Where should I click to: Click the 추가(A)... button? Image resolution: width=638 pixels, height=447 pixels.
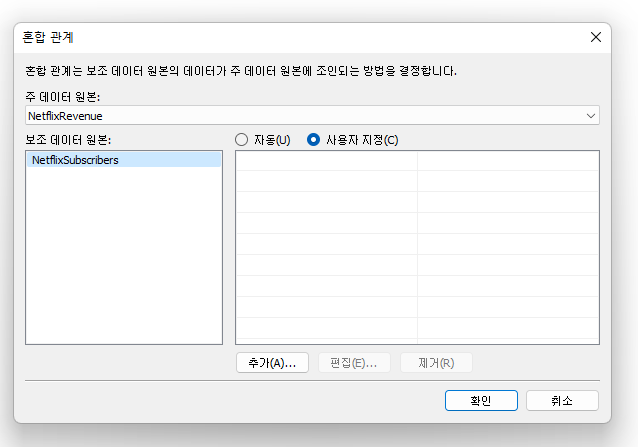pos(272,362)
